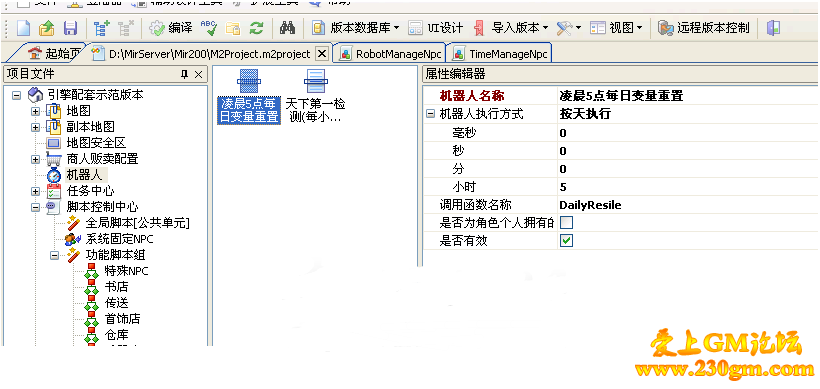
Task: Switch to the TimeManageNpc tab
Action: point(501,54)
